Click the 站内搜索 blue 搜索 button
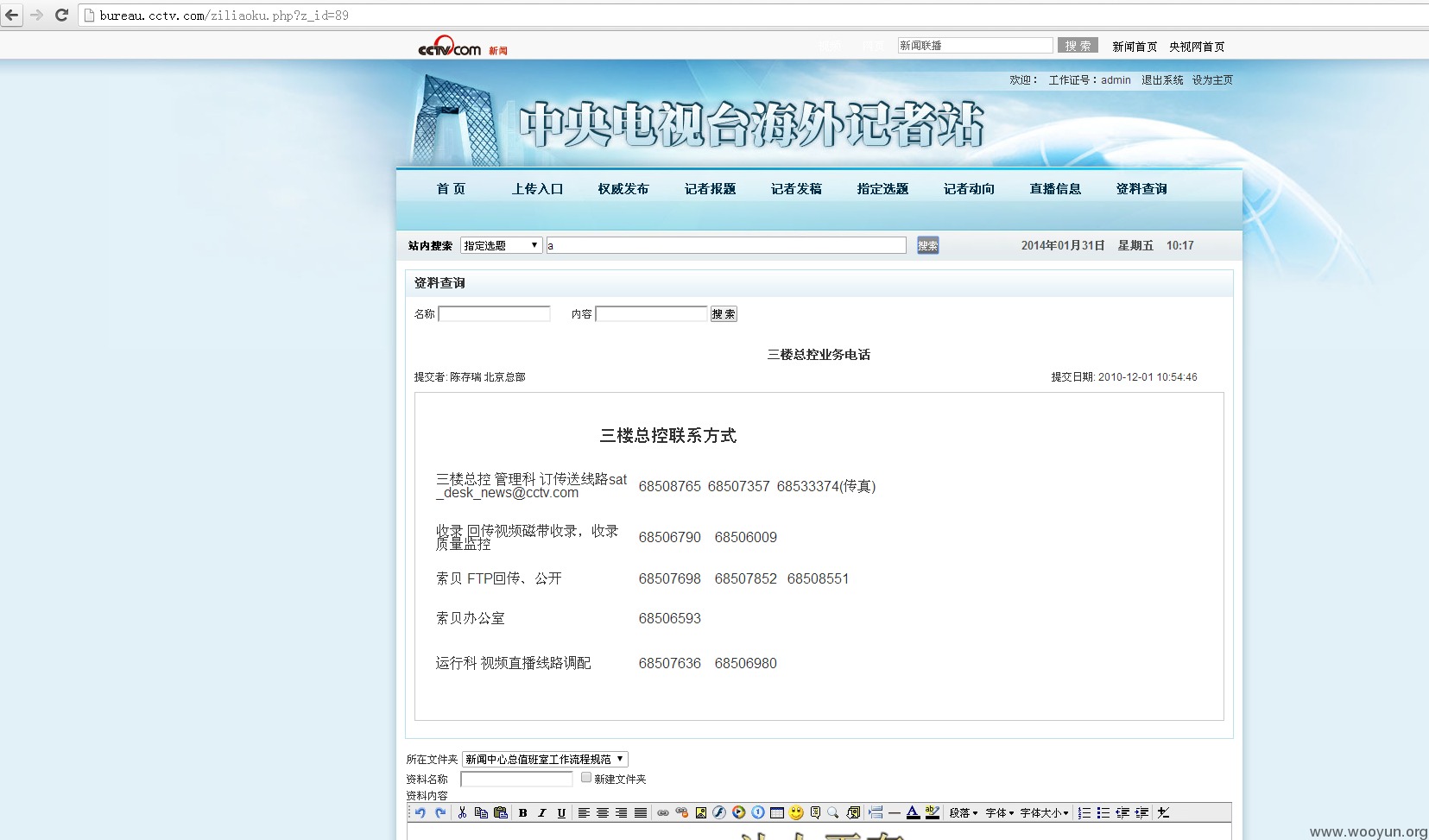 tap(927, 245)
